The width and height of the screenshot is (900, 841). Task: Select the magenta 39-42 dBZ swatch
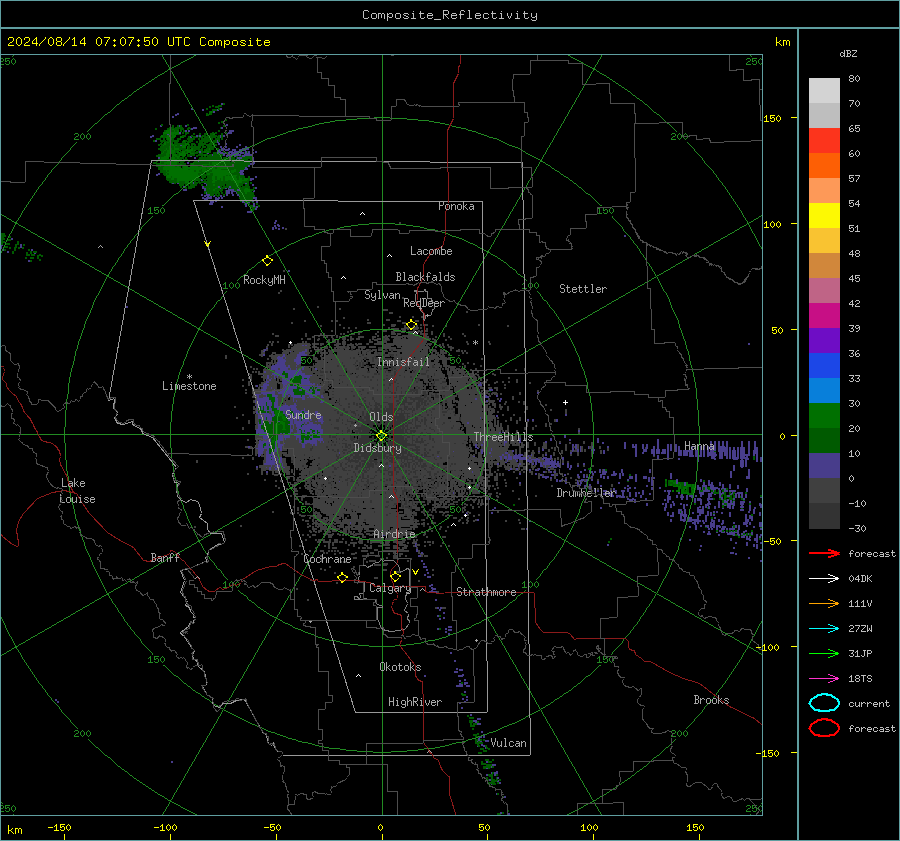click(824, 316)
